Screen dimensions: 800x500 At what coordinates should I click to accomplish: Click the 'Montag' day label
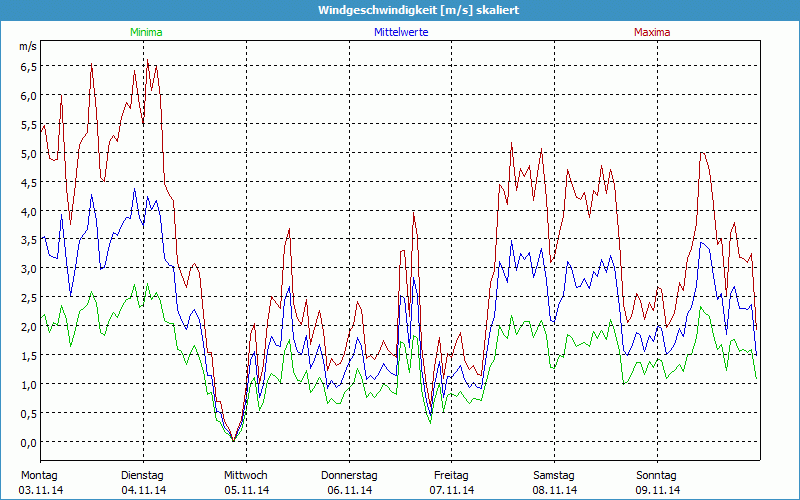[39, 476]
